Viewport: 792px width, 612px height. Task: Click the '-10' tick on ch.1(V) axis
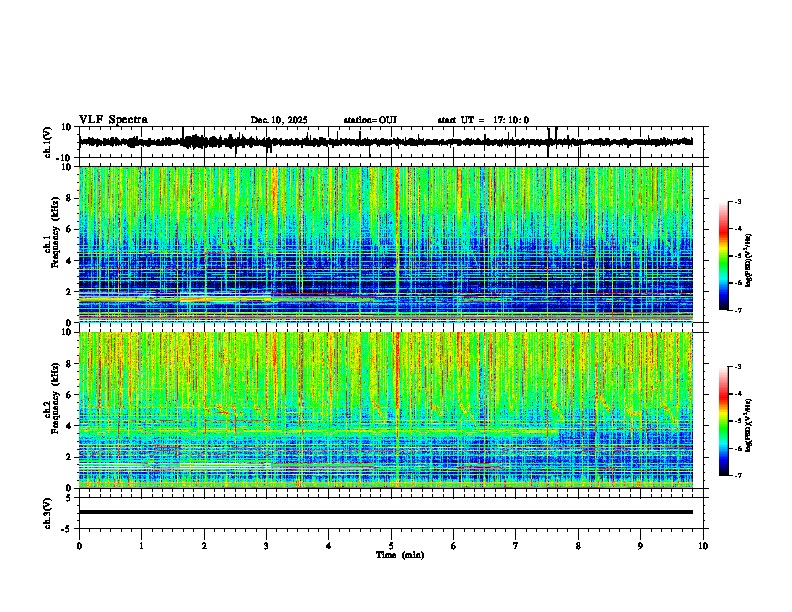(65, 158)
